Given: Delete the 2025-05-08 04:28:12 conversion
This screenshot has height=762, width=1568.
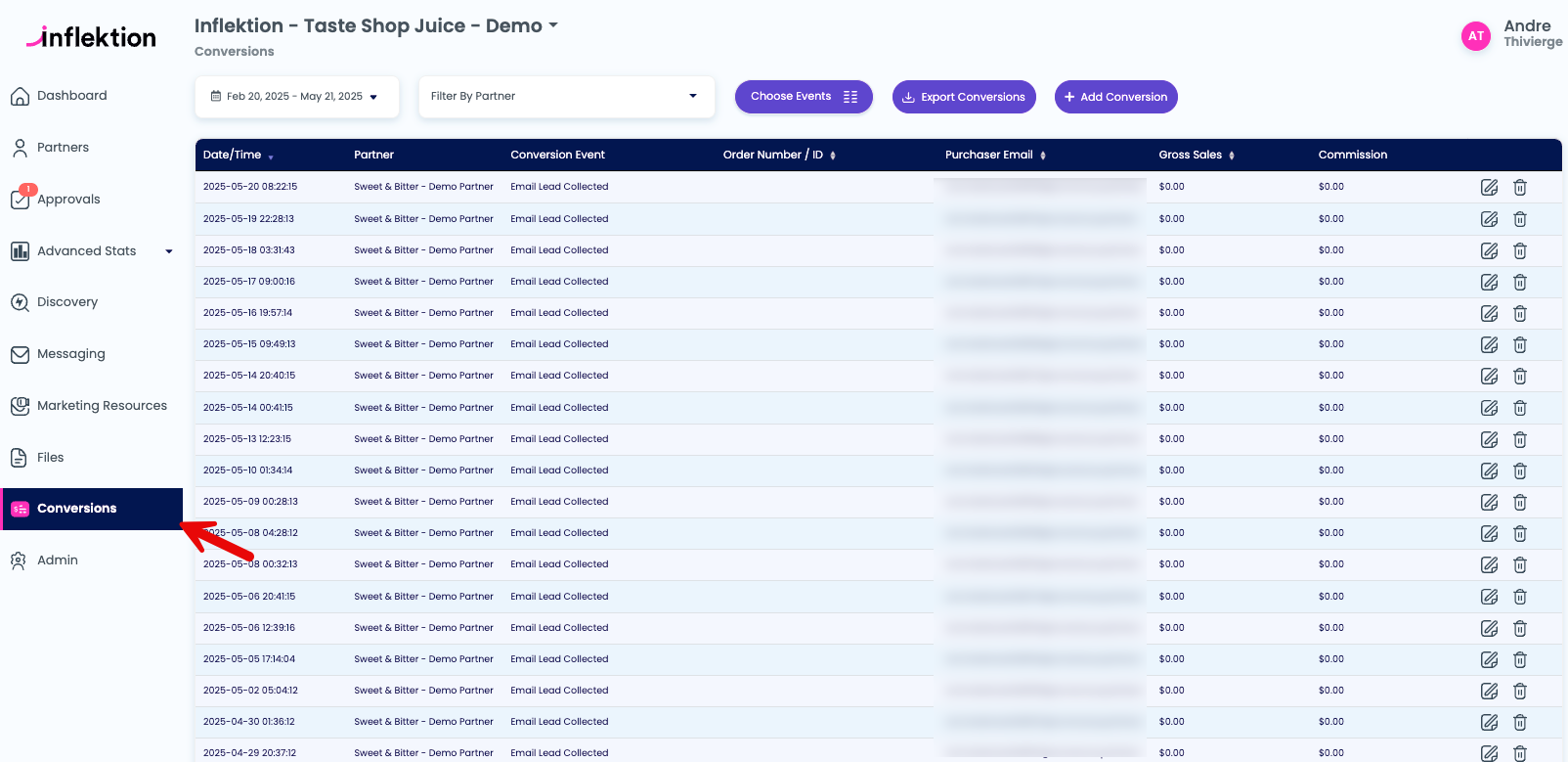Looking at the screenshot, I should pos(1520,534).
